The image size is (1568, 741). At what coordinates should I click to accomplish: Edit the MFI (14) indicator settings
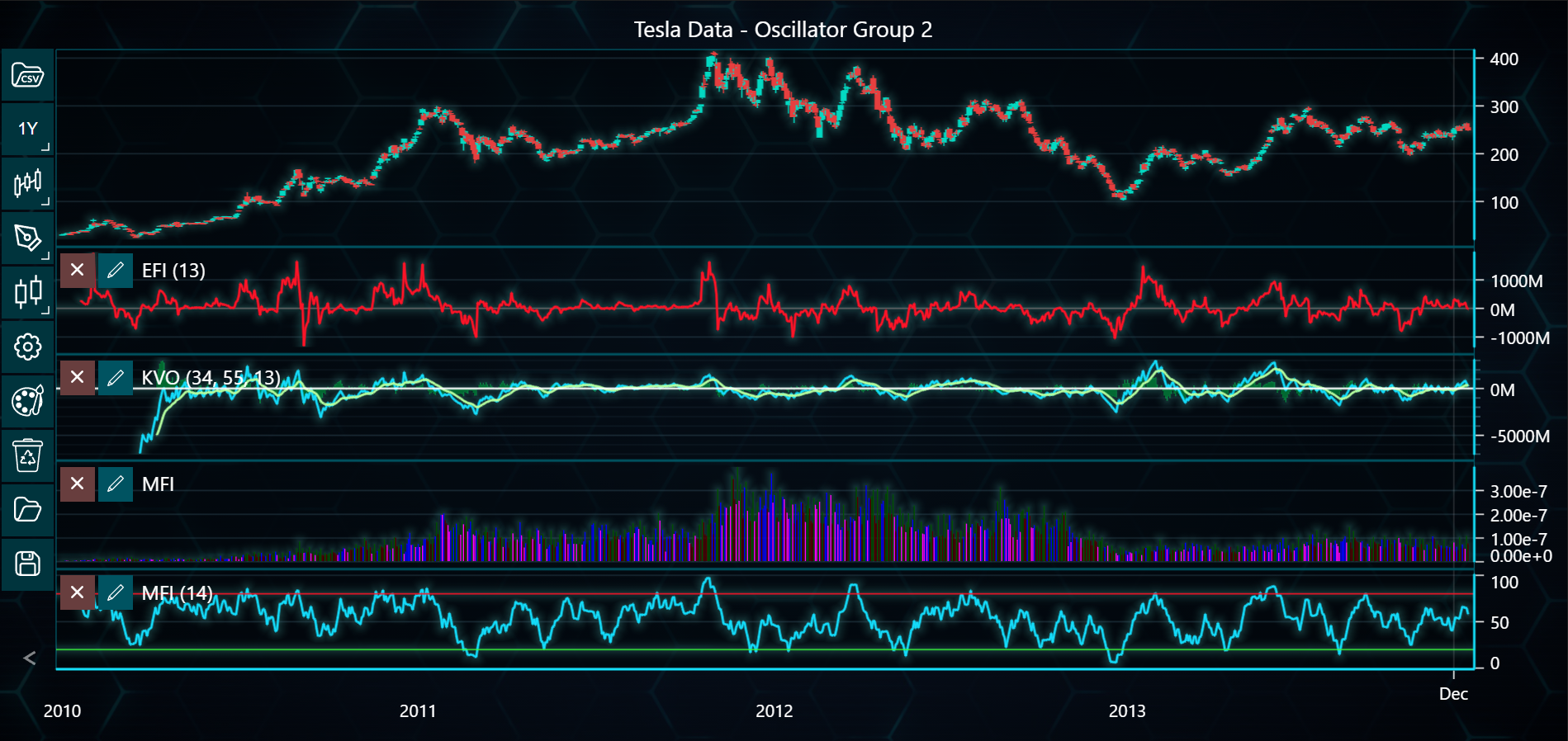pos(116,592)
